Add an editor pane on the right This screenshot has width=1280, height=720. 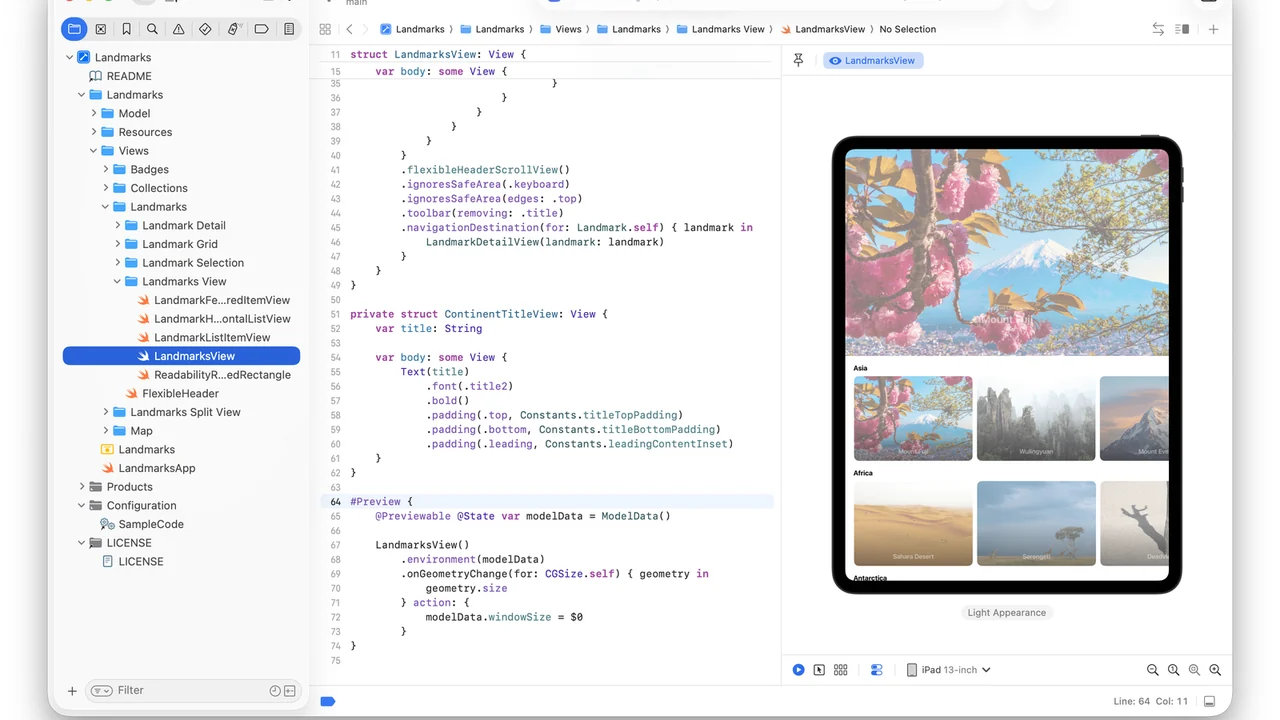[x=1213, y=29]
